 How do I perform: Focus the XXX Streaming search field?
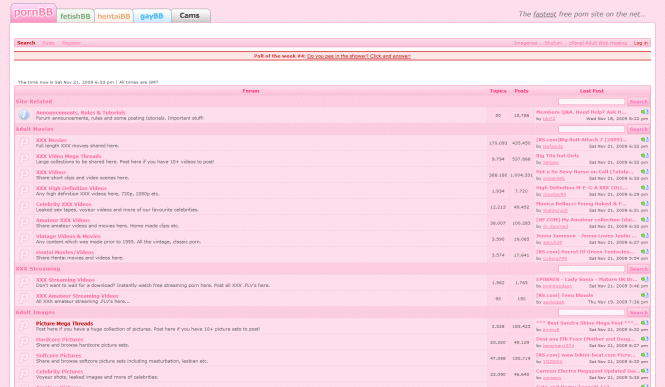pyautogui.click(x=591, y=269)
